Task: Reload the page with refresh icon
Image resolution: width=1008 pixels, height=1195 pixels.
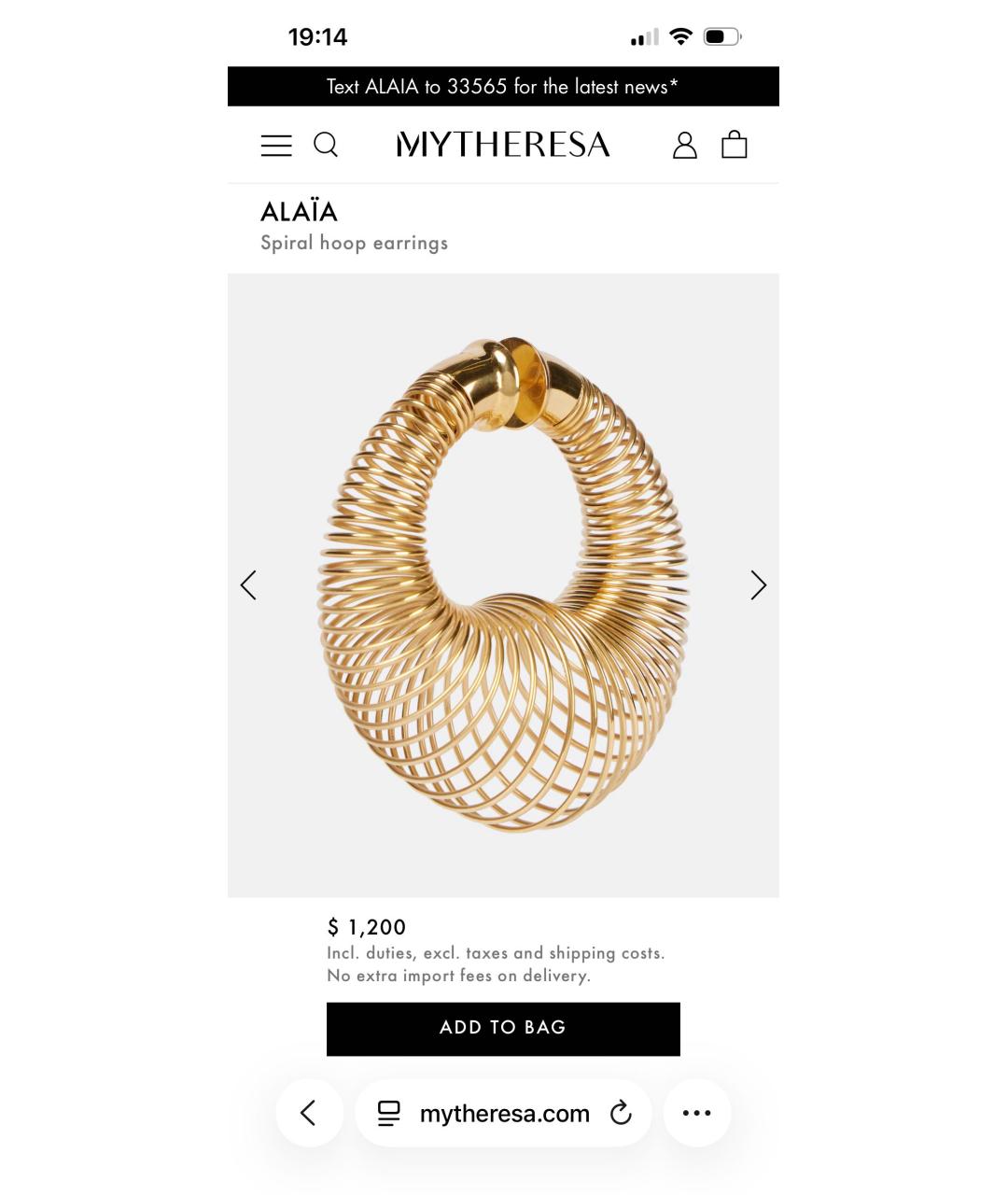Action: pyautogui.click(x=621, y=1113)
